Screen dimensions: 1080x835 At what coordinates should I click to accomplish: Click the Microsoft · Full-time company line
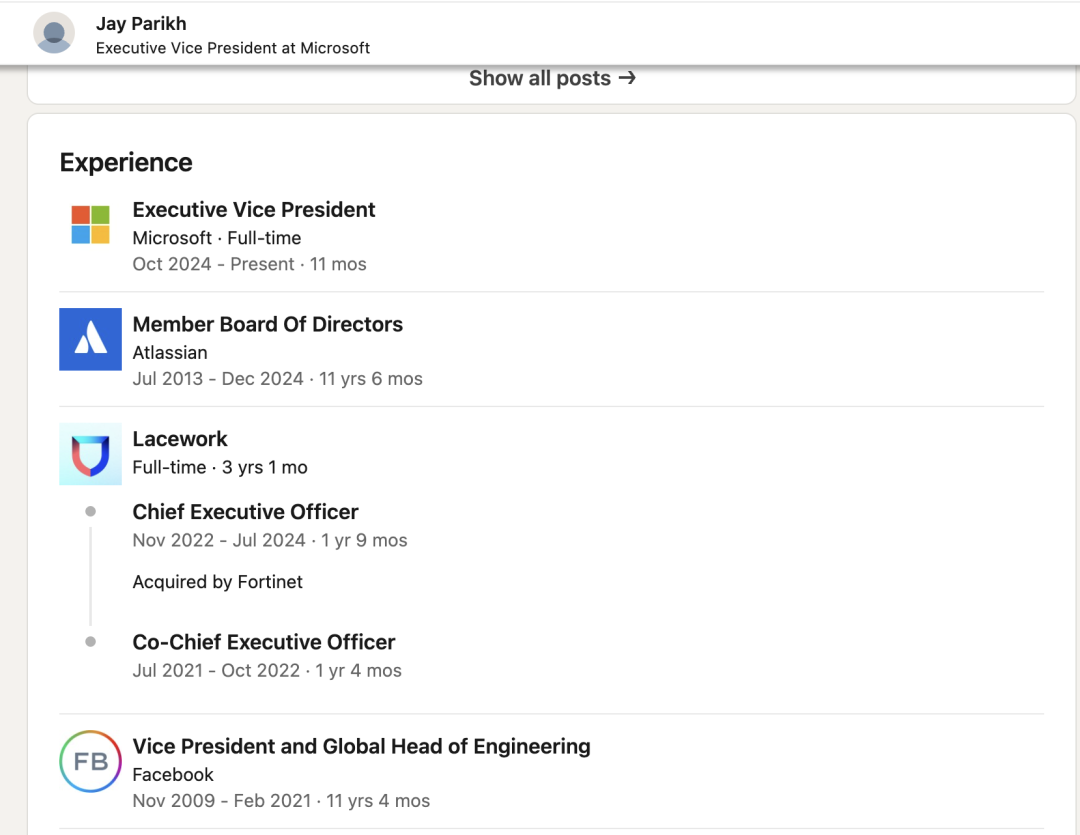(x=217, y=238)
